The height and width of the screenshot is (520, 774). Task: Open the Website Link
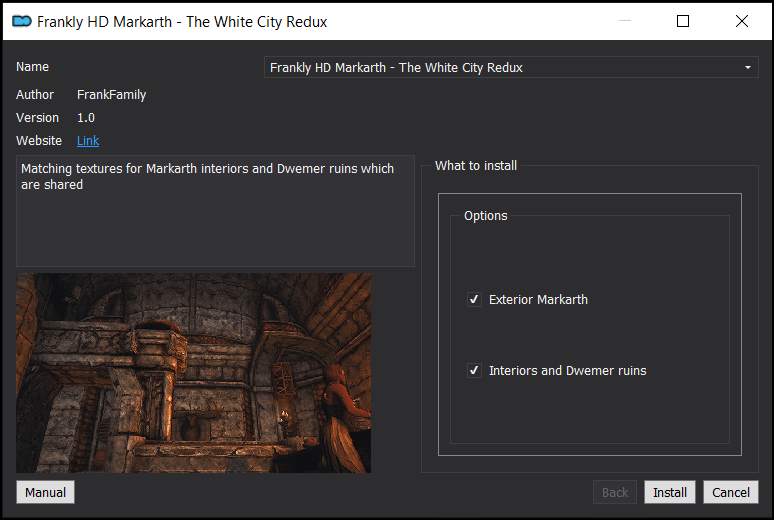(x=88, y=141)
